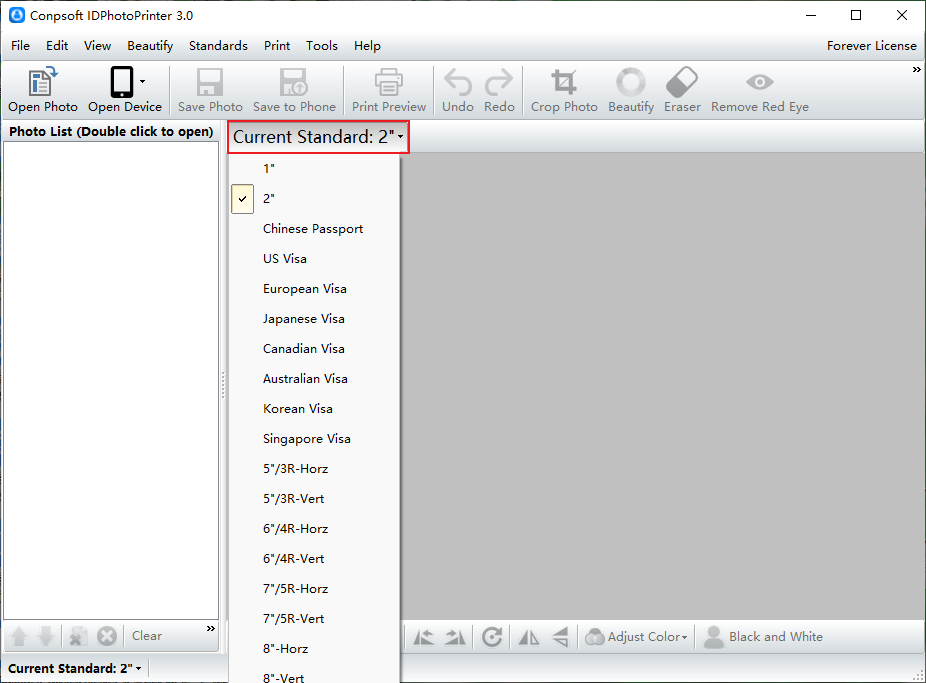Viewport: 926px width, 683px height.
Task: Choose Chinese Passport standard
Action: [x=314, y=229]
